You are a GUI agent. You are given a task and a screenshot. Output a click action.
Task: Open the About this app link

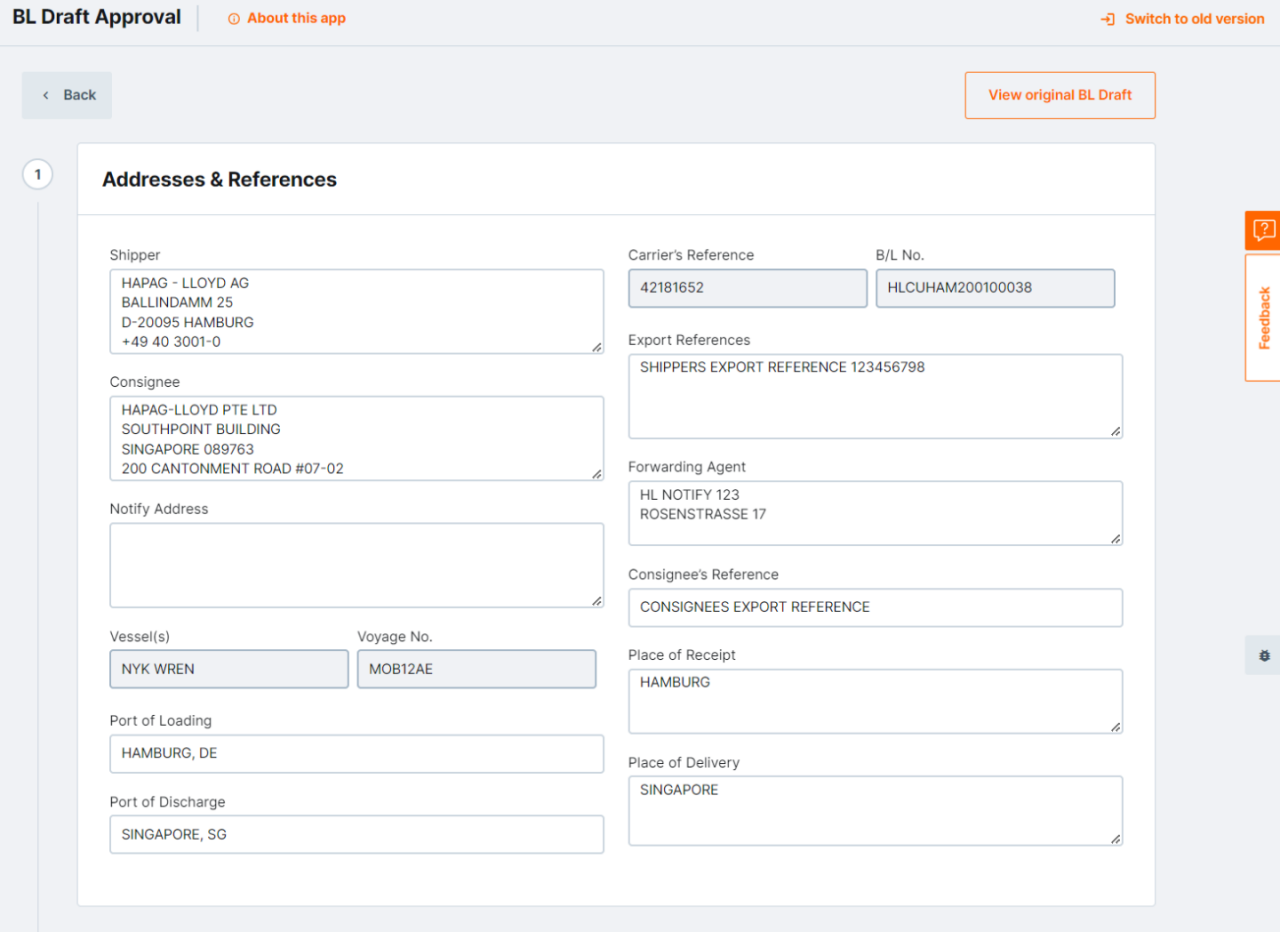pyautogui.click(x=296, y=19)
